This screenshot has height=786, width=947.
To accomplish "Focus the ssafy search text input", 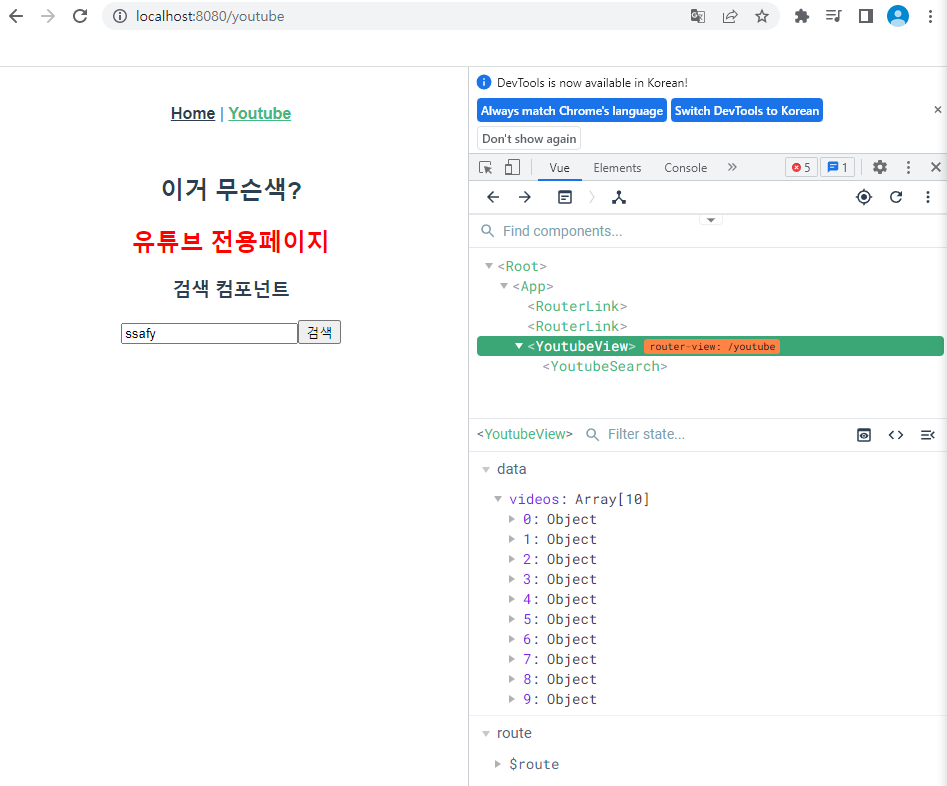I will [209, 333].
